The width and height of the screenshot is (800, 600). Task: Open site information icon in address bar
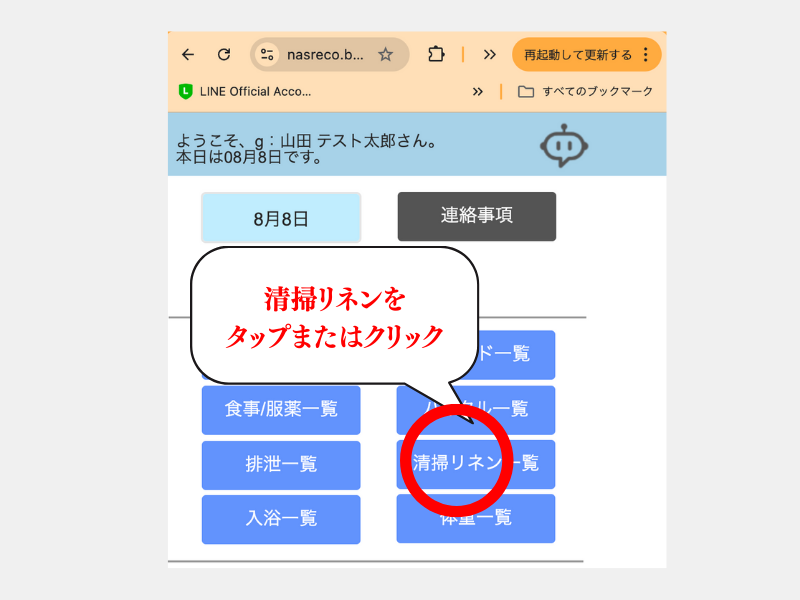tap(267, 55)
